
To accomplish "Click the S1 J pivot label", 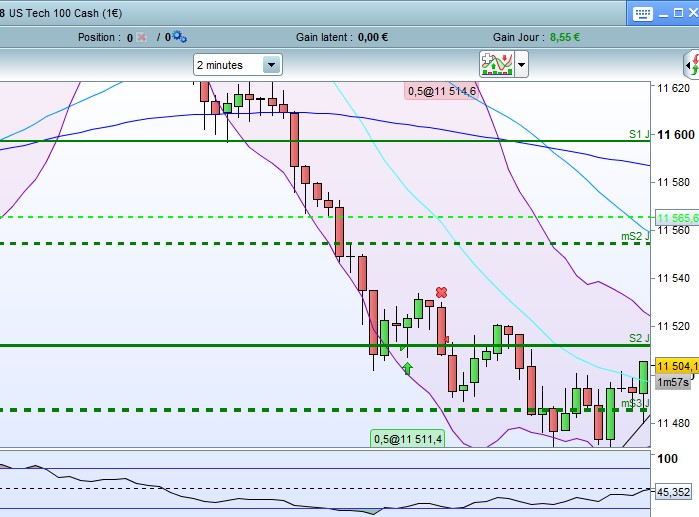I will click(639, 134).
